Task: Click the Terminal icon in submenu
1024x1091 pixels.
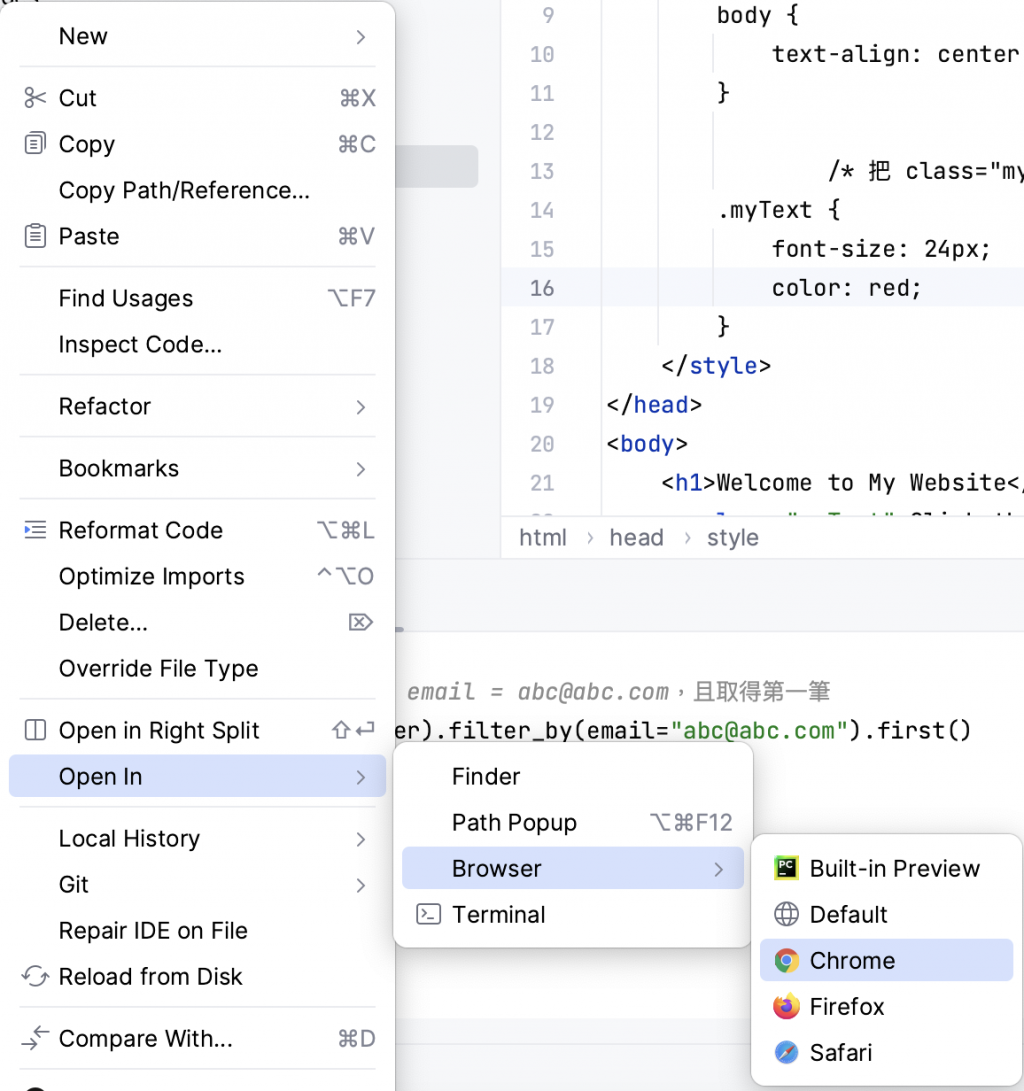Action: coord(428,915)
